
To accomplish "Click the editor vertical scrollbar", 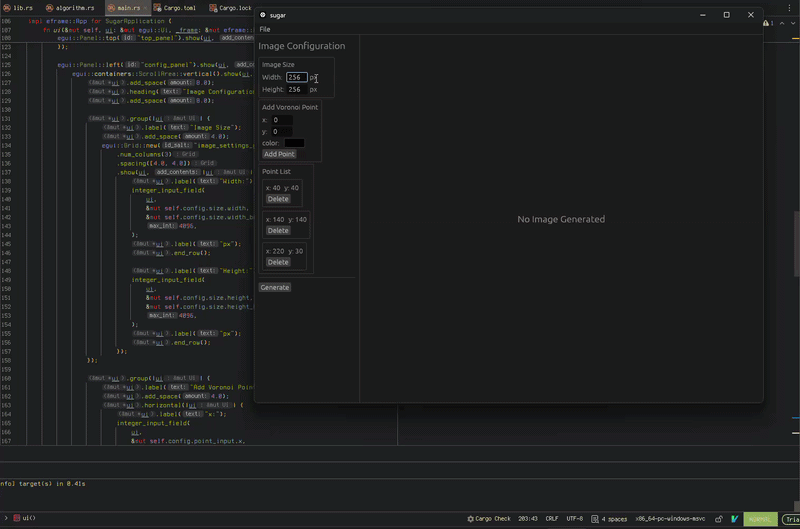I will point(796,244).
